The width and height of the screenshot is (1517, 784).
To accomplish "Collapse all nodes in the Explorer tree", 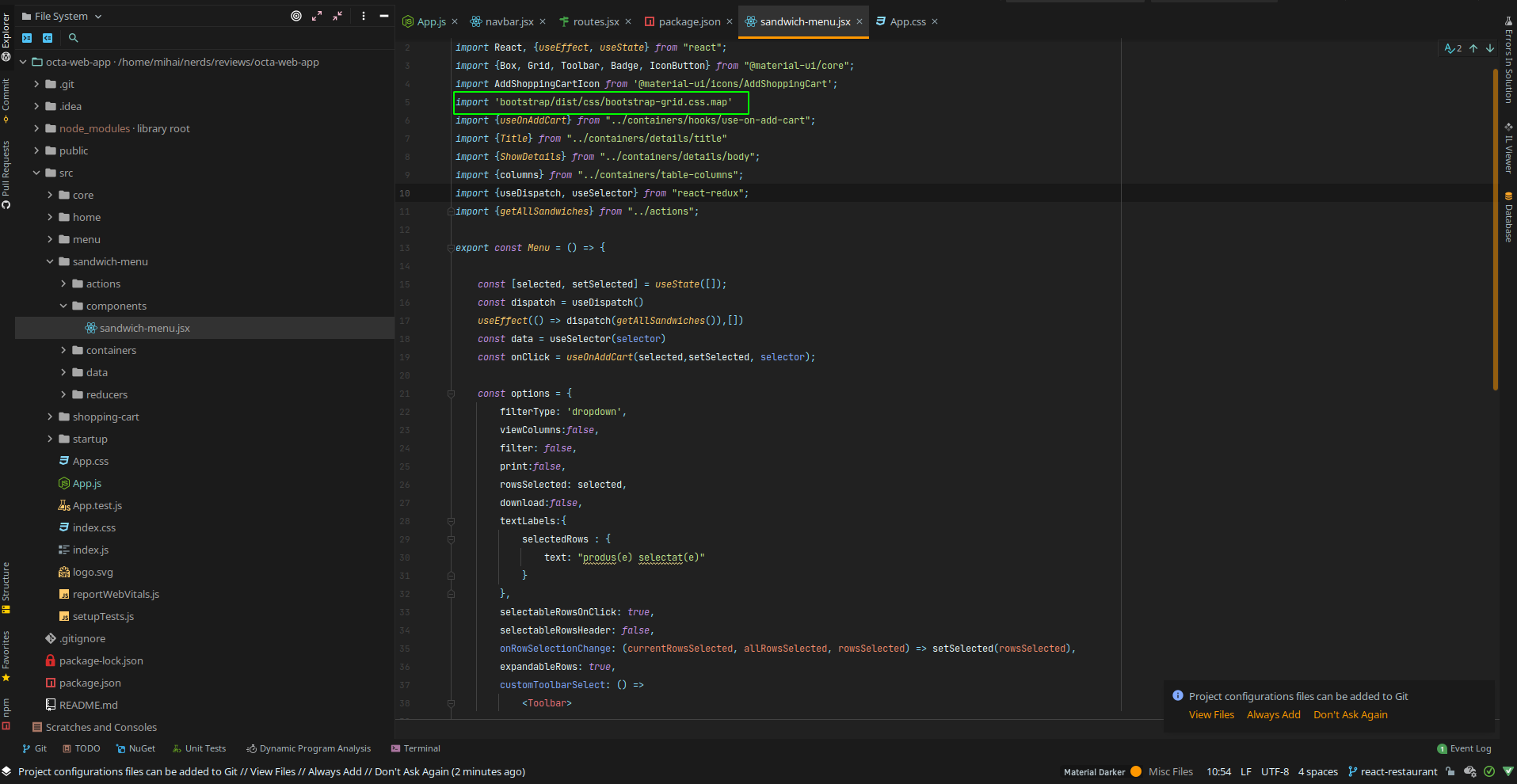I will point(337,16).
